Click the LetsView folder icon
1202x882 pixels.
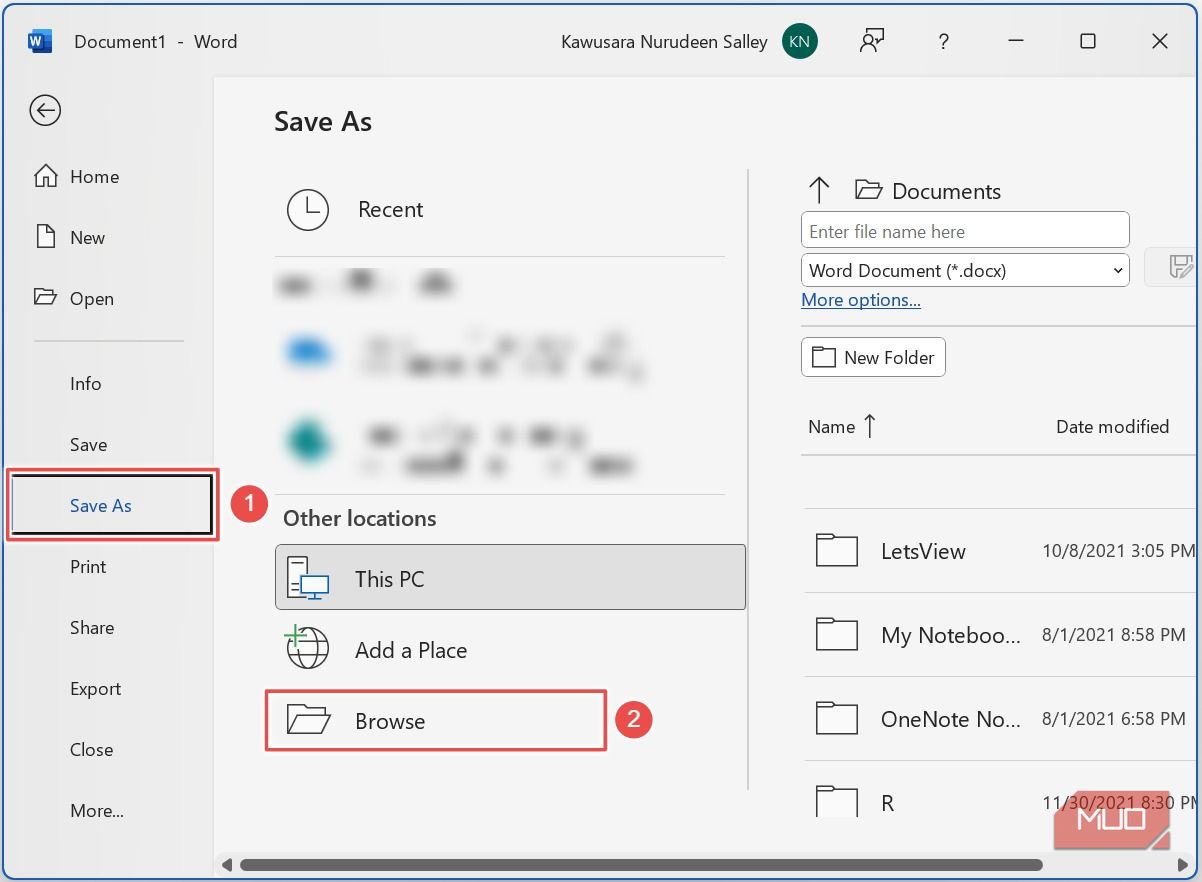(837, 550)
